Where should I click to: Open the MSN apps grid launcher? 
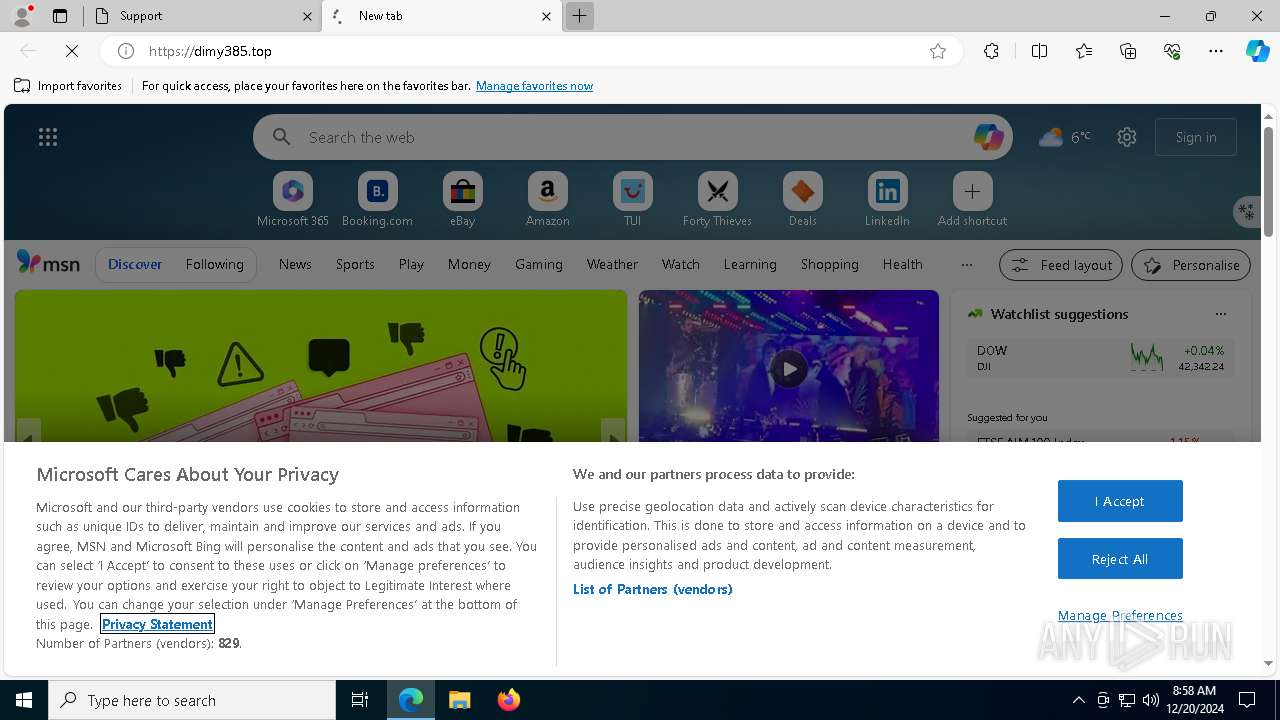(x=48, y=137)
